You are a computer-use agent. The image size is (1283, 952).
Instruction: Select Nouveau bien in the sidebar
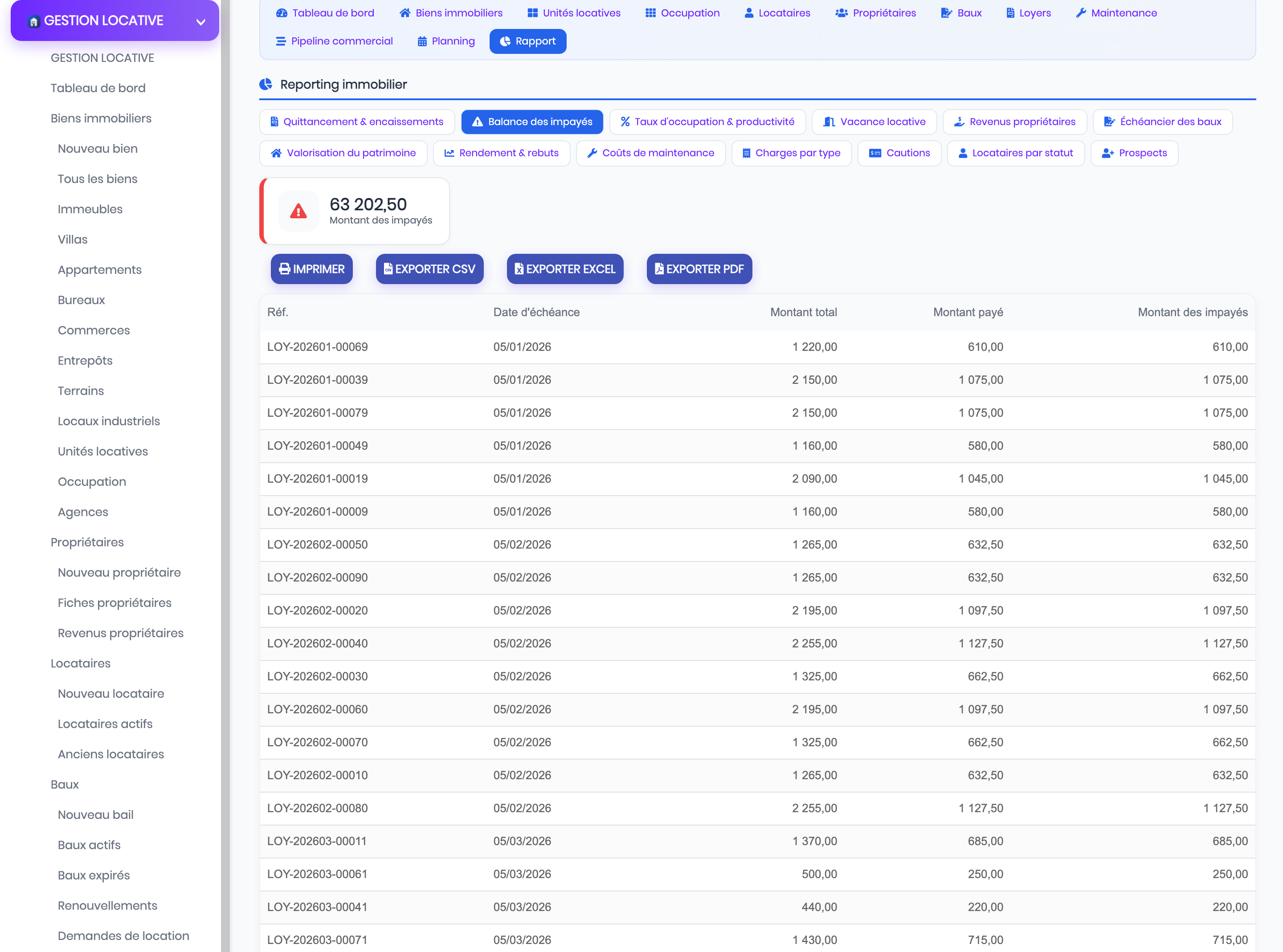coord(98,149)
